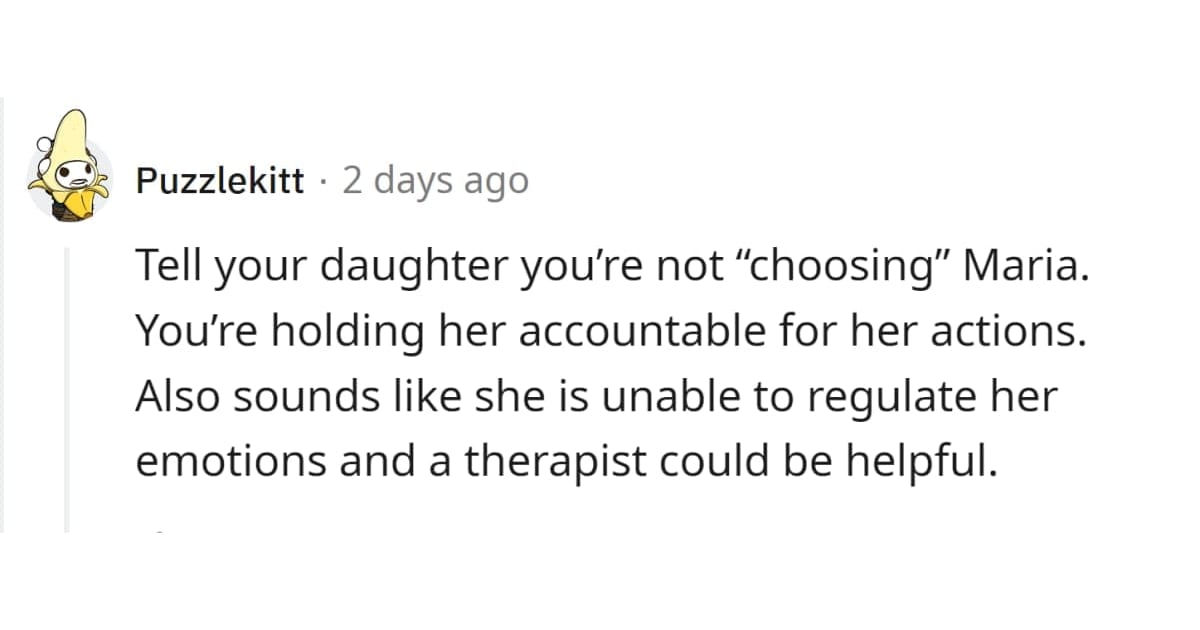Collapse the comment using the thread line
This screenshot has height=630, width=1200.
pyautogui.click(x=67, y=390)
